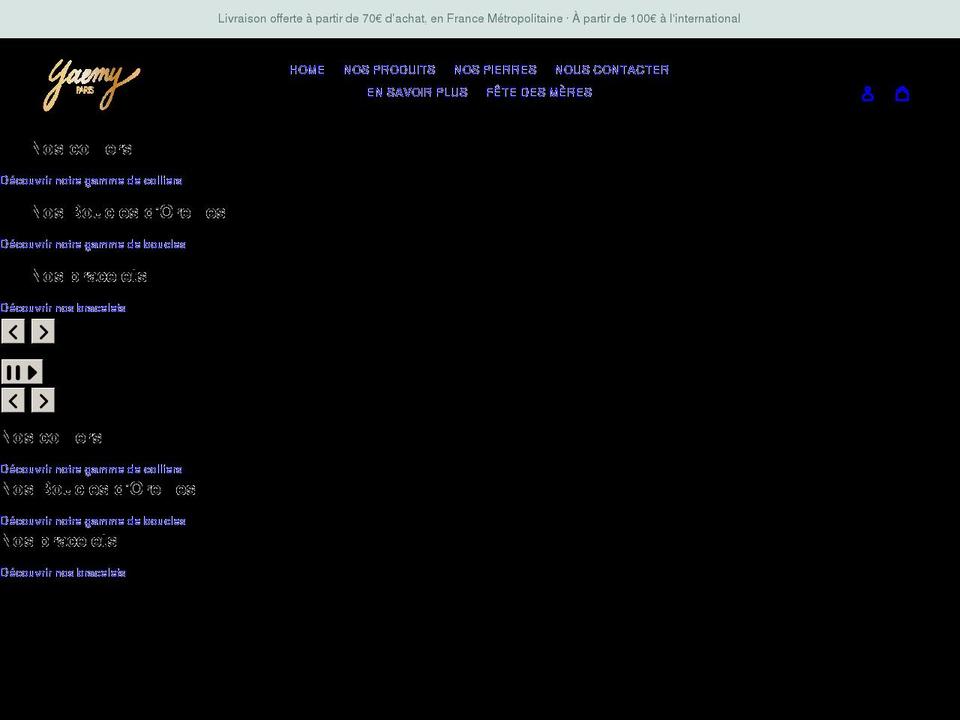Viewport: 960px width, 720px height.
Task: Open the shopping cart icon
Action: pos(902,94)
